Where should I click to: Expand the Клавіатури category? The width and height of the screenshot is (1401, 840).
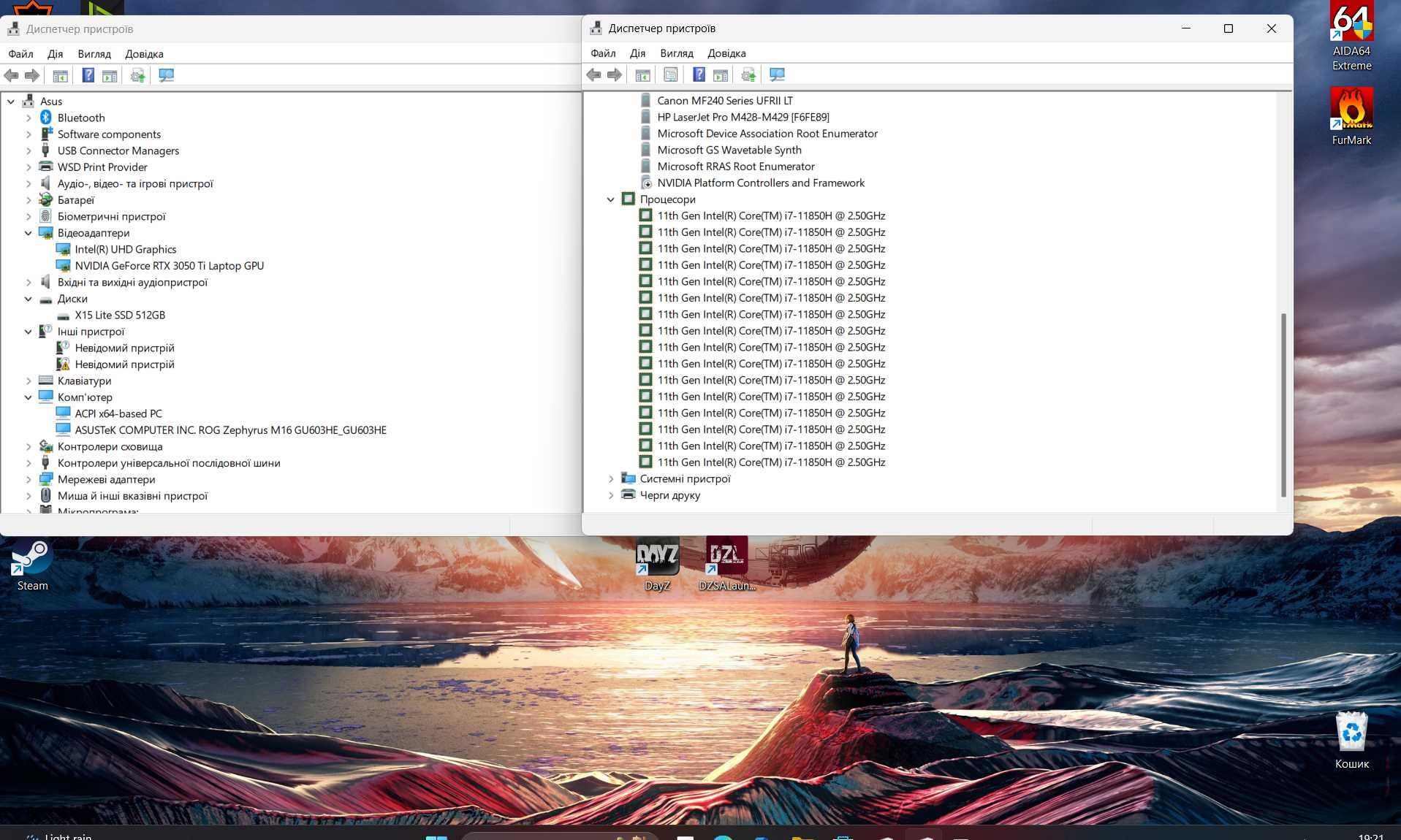[x=29, y=381]
